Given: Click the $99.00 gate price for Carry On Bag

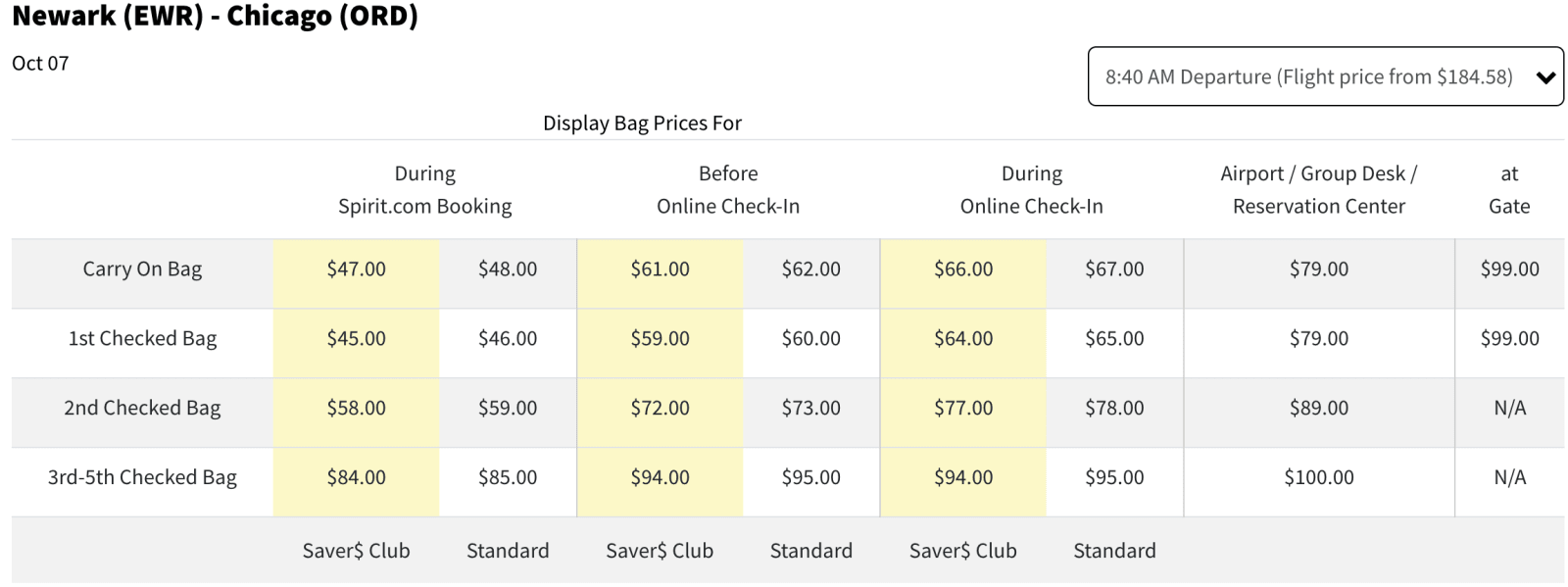Looking at the screenshot, I should pos(1509,269).
